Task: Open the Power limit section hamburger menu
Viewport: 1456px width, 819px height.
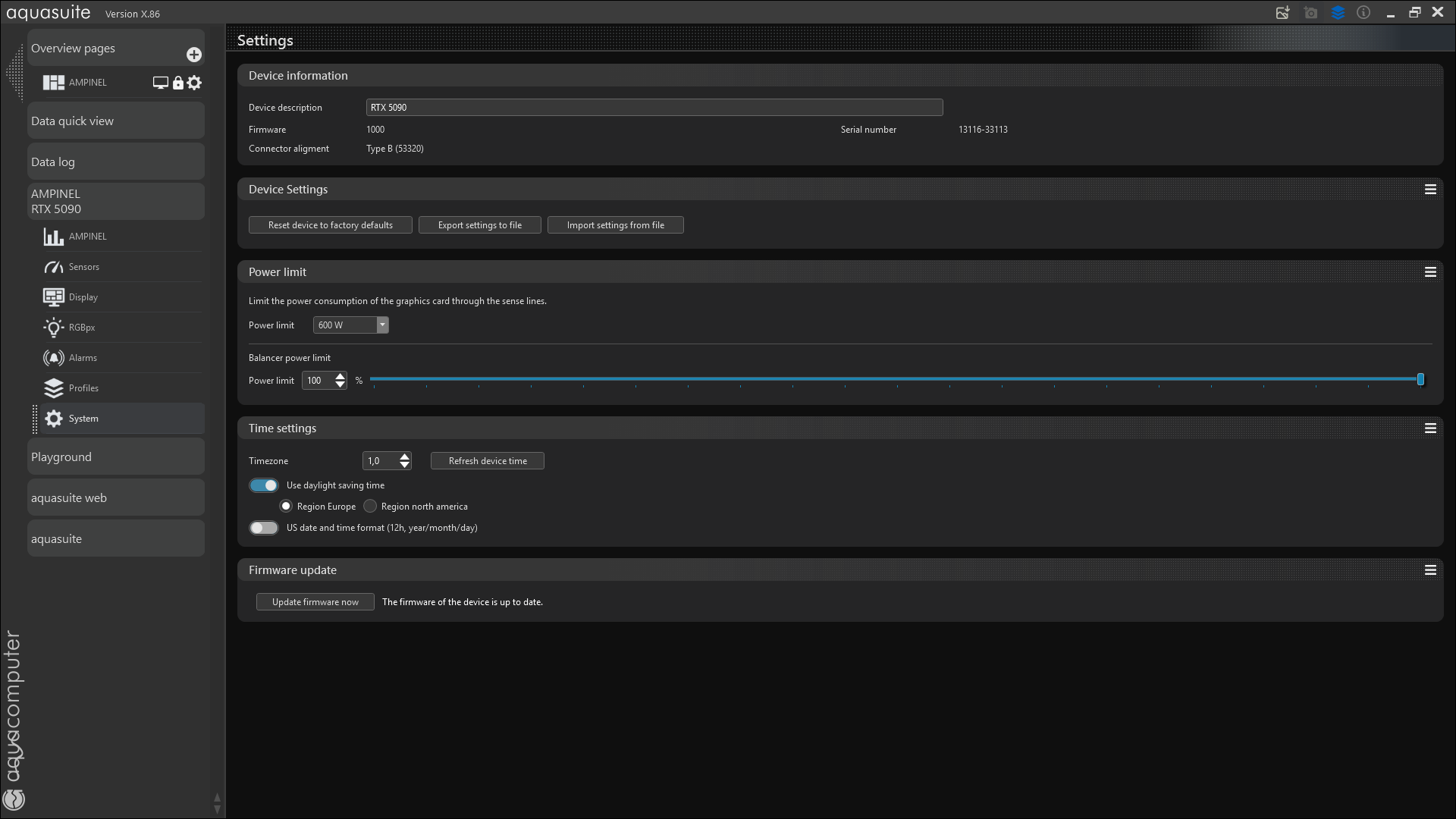Action: [1430, 272]
